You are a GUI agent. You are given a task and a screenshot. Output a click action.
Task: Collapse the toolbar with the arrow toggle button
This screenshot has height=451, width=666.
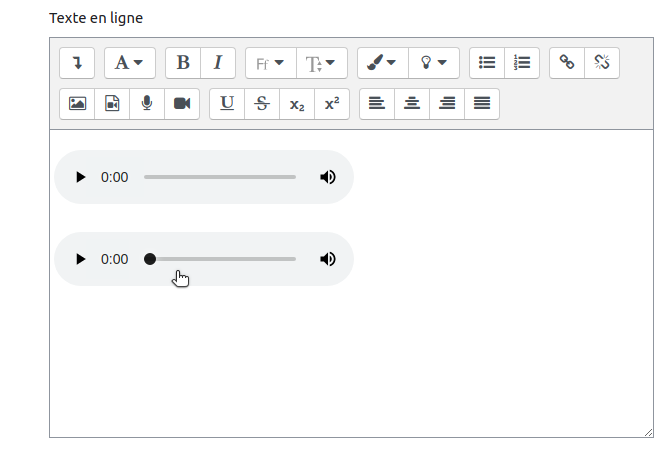tap(77, 62)
